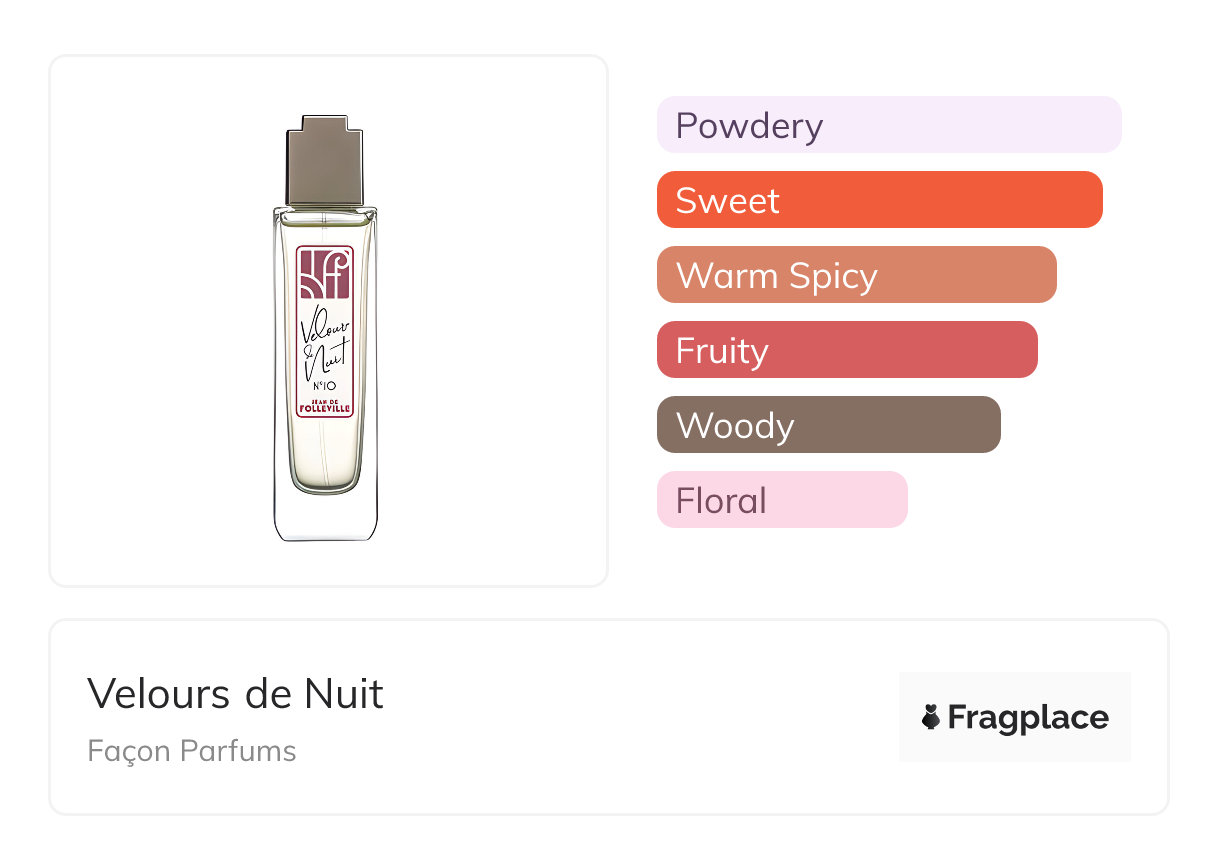Screen dimensions: 1218x864
Task: Open the Velours de Nuit title
Action: pos(235,693)
